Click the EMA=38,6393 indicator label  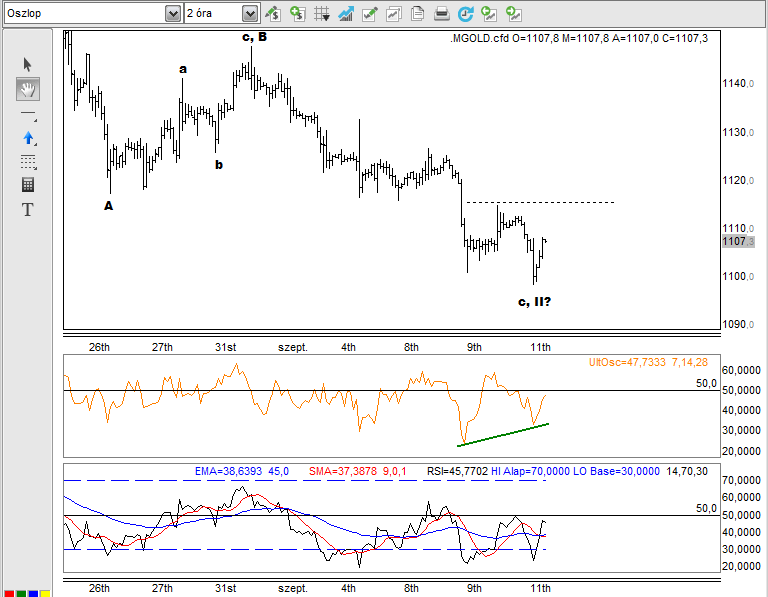point(228,471)
